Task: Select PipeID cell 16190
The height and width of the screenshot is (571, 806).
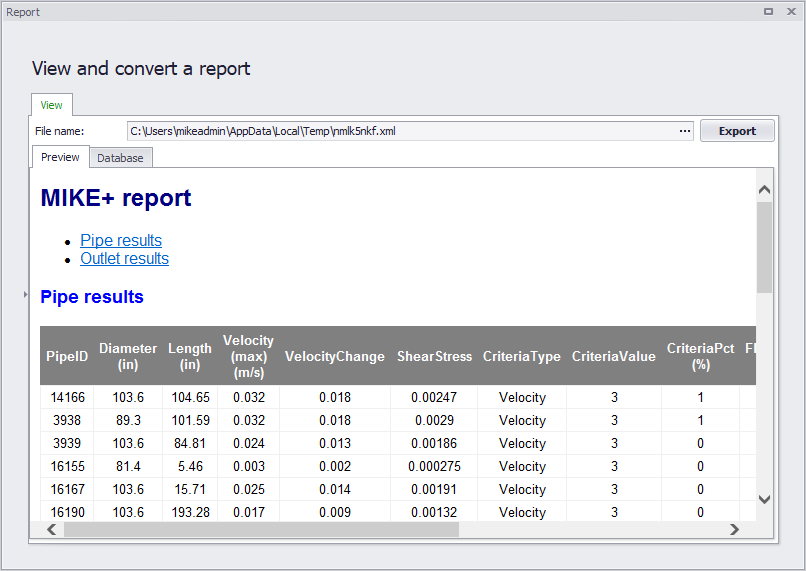Action: (x=67, y=512)
